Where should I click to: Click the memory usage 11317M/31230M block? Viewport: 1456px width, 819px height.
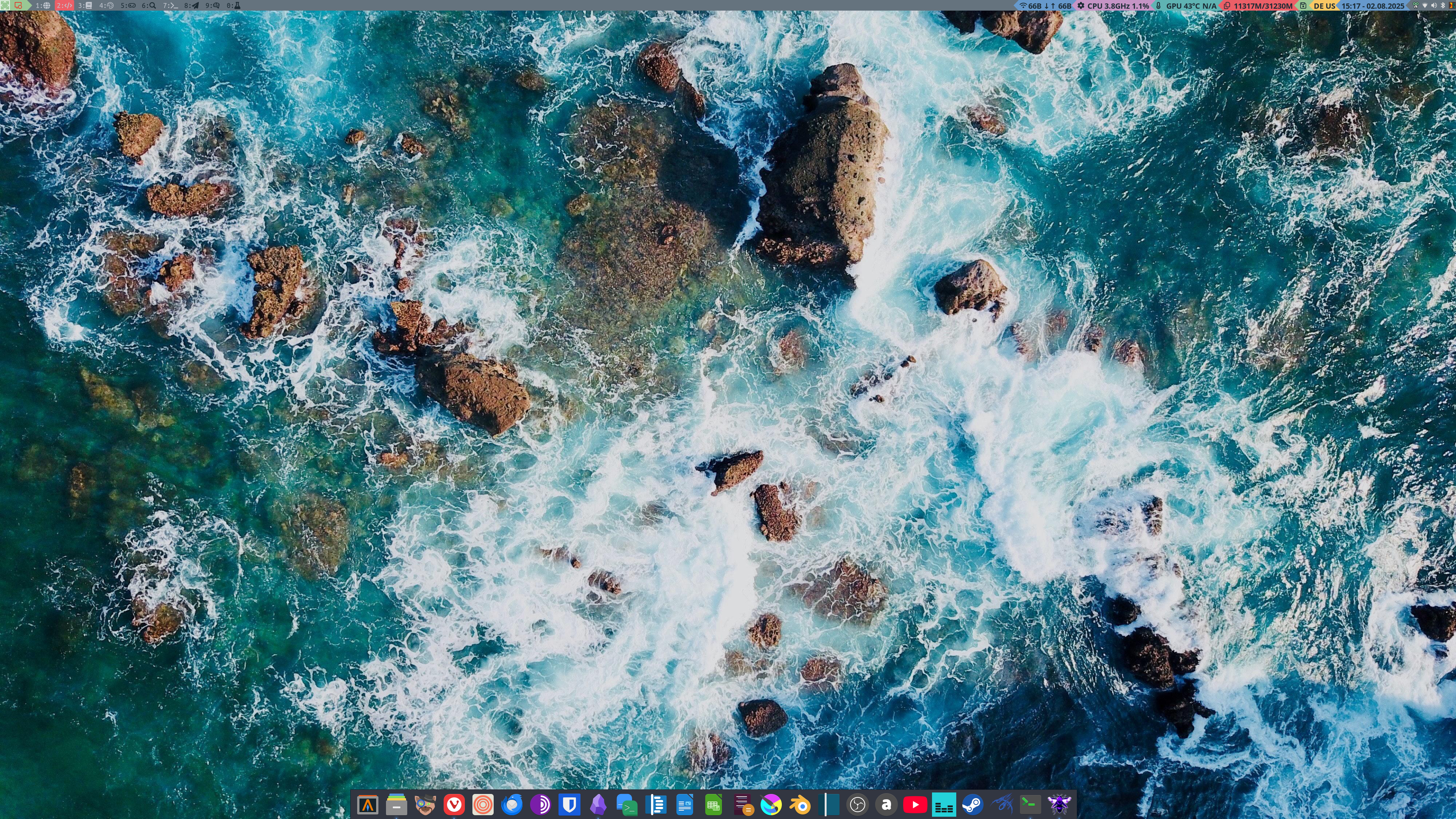[x=1258, y=6]
